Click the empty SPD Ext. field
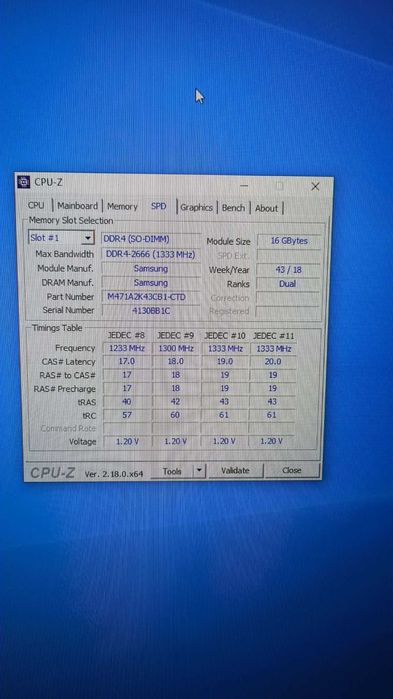393x699 pixels. tap(289, 256)
